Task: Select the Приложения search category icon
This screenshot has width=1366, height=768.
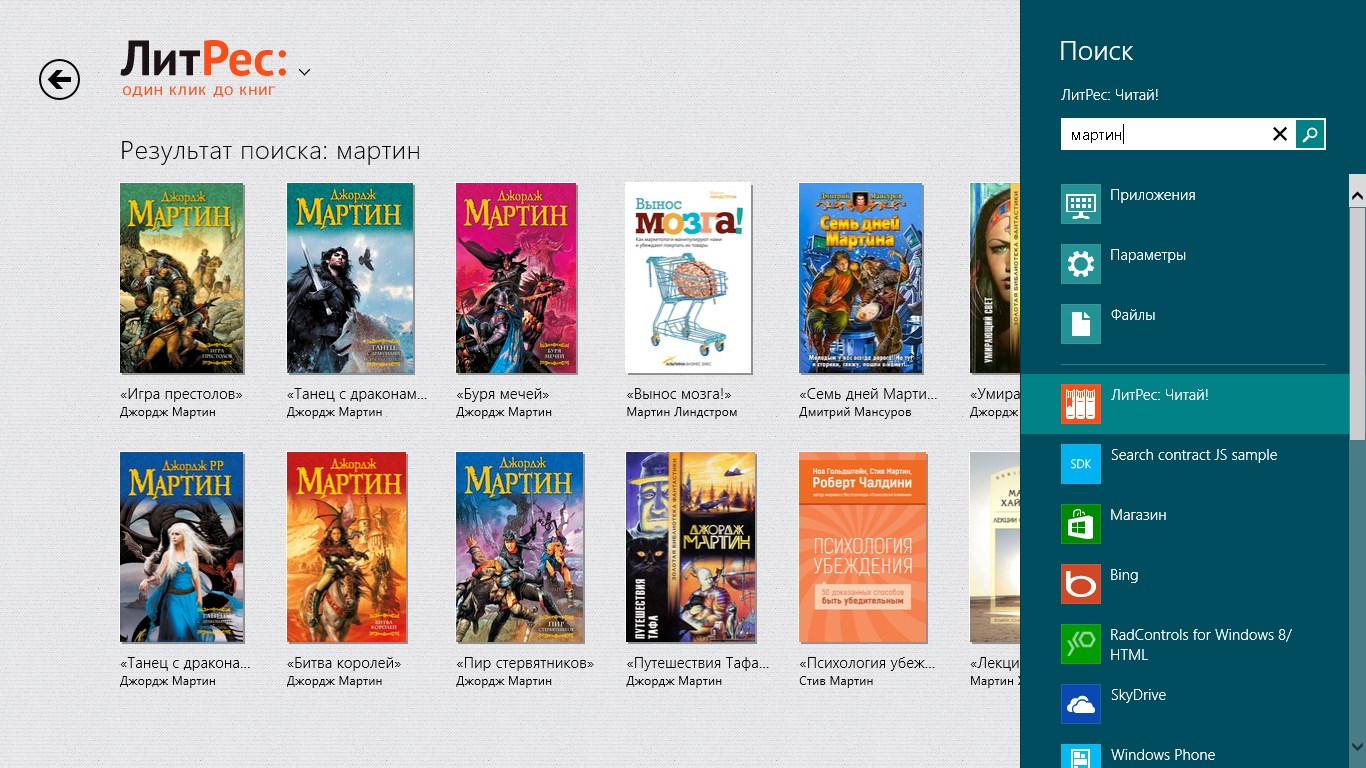Action: (1080, 204)
